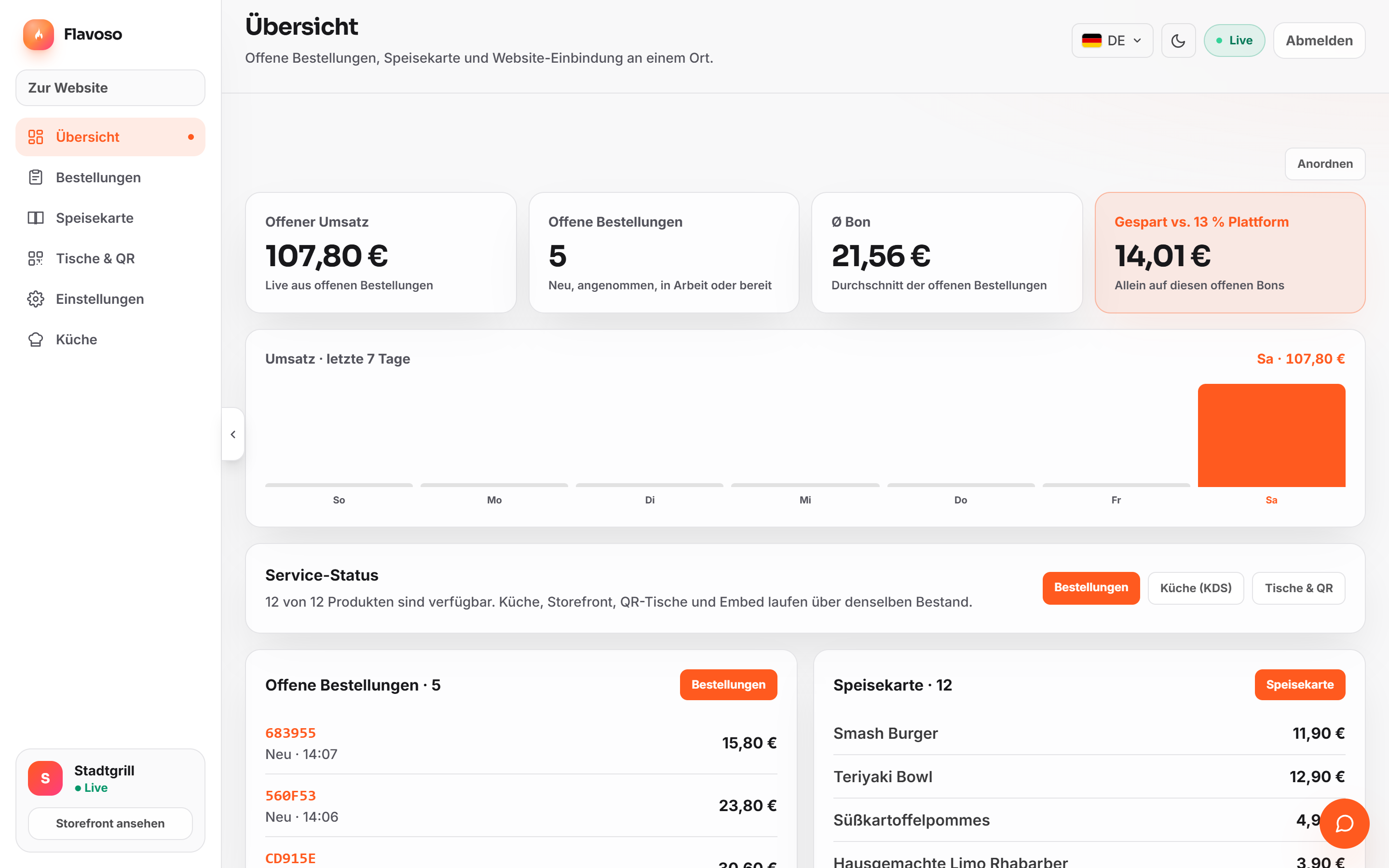This screenshot has height=868, width=1389.
Task: Click the Offener Umsatz 107,80 € card
Action: [381, 253]
